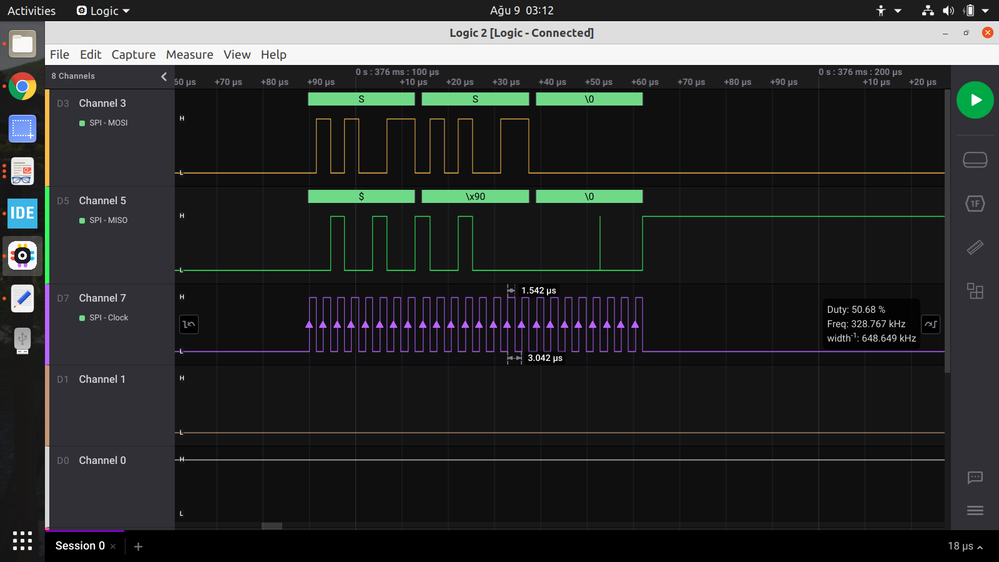
Task: Click the Freq: 328.767 kHz readout
Action: pos(866,324)
